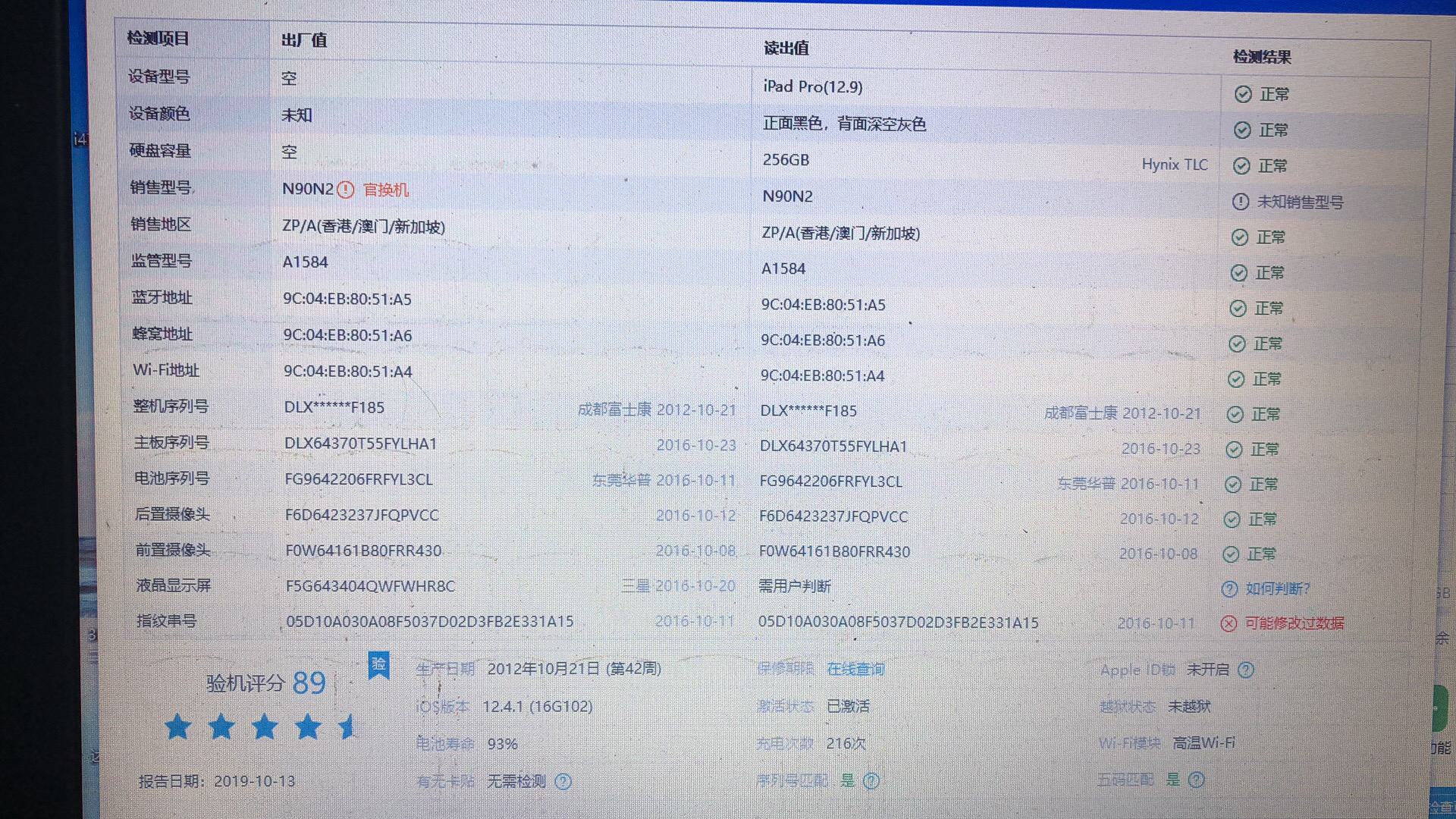This screenshot has width=1456, height=819.
Task: Click the 如何判断? link for 液晶显示屏
Action: (x=1278, y=588)
